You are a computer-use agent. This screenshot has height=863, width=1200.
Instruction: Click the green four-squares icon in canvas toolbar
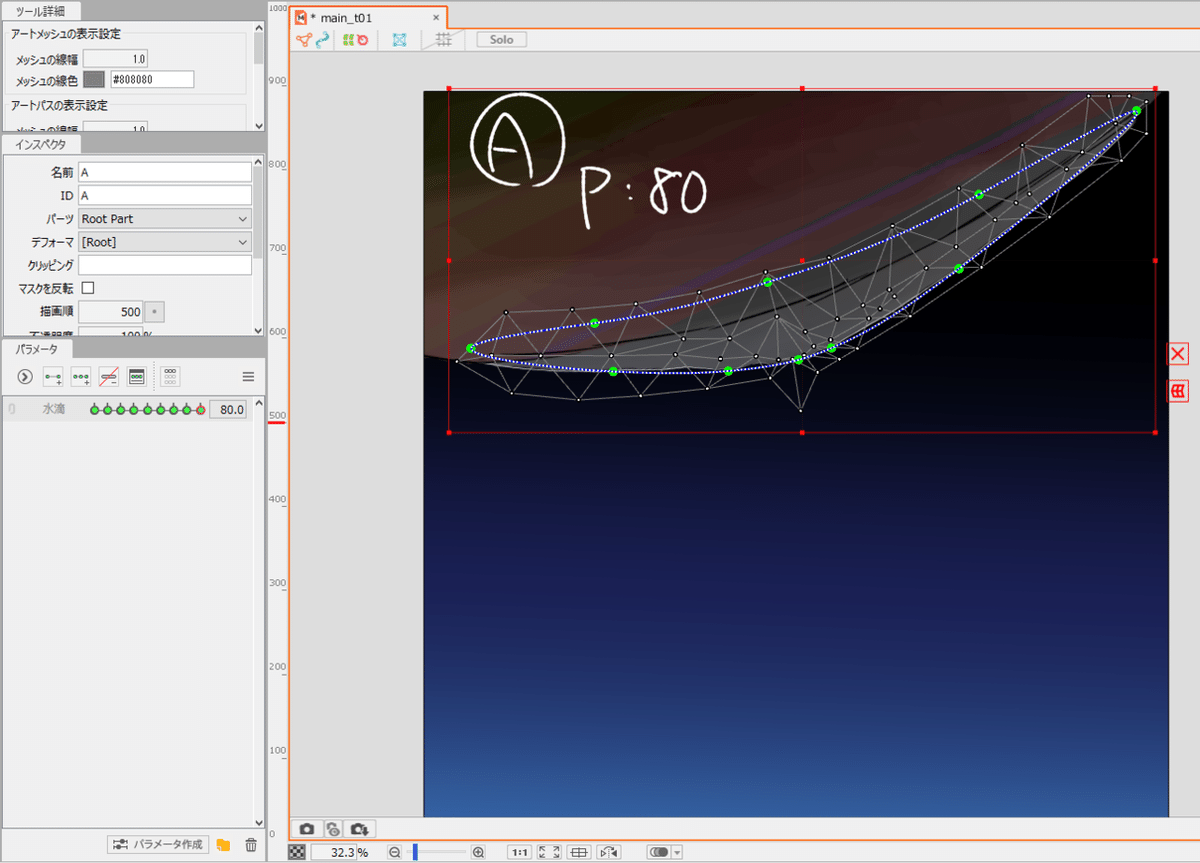point(348,40)
